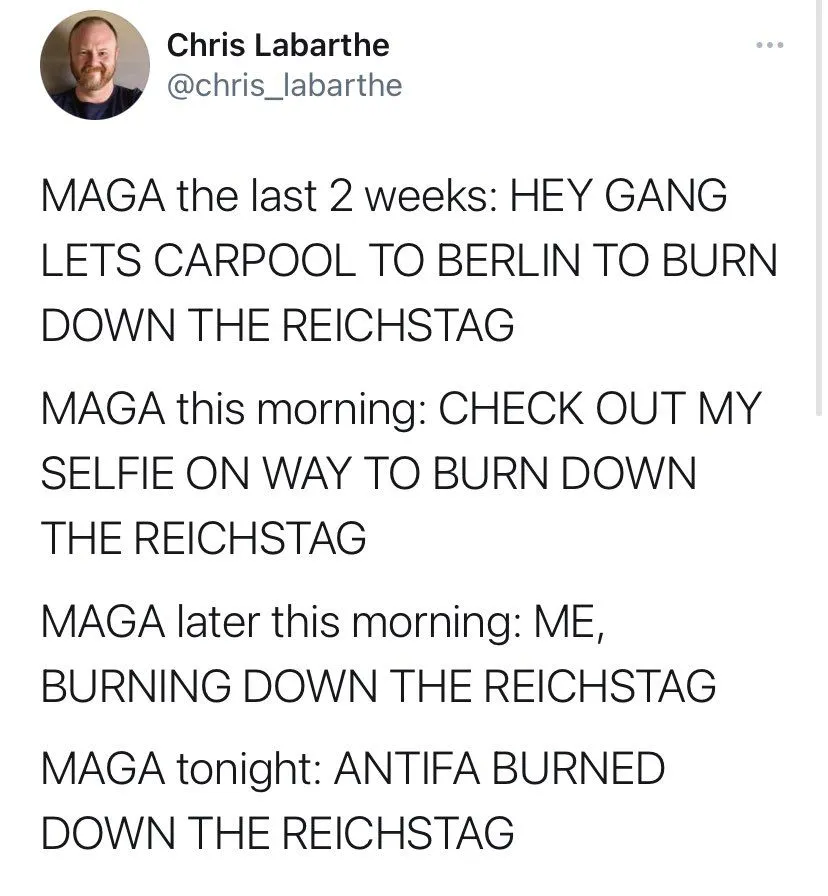Viewport: 828px width, 896px height.
Task: Click the phrase CHECK OUT MY
Action: click(x=600, y=409)
